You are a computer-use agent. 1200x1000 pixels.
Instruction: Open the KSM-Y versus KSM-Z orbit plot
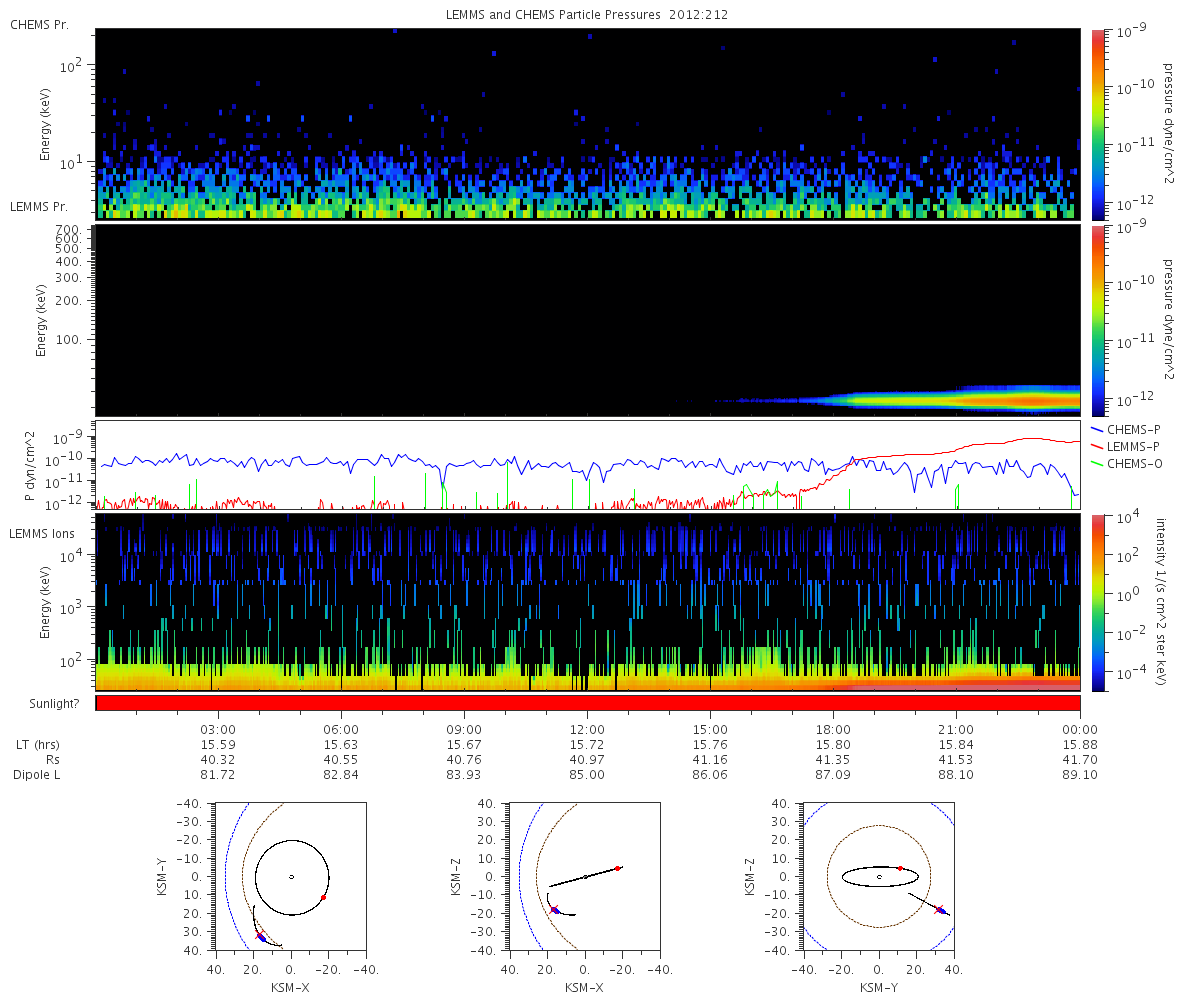(x=879, y=877)
